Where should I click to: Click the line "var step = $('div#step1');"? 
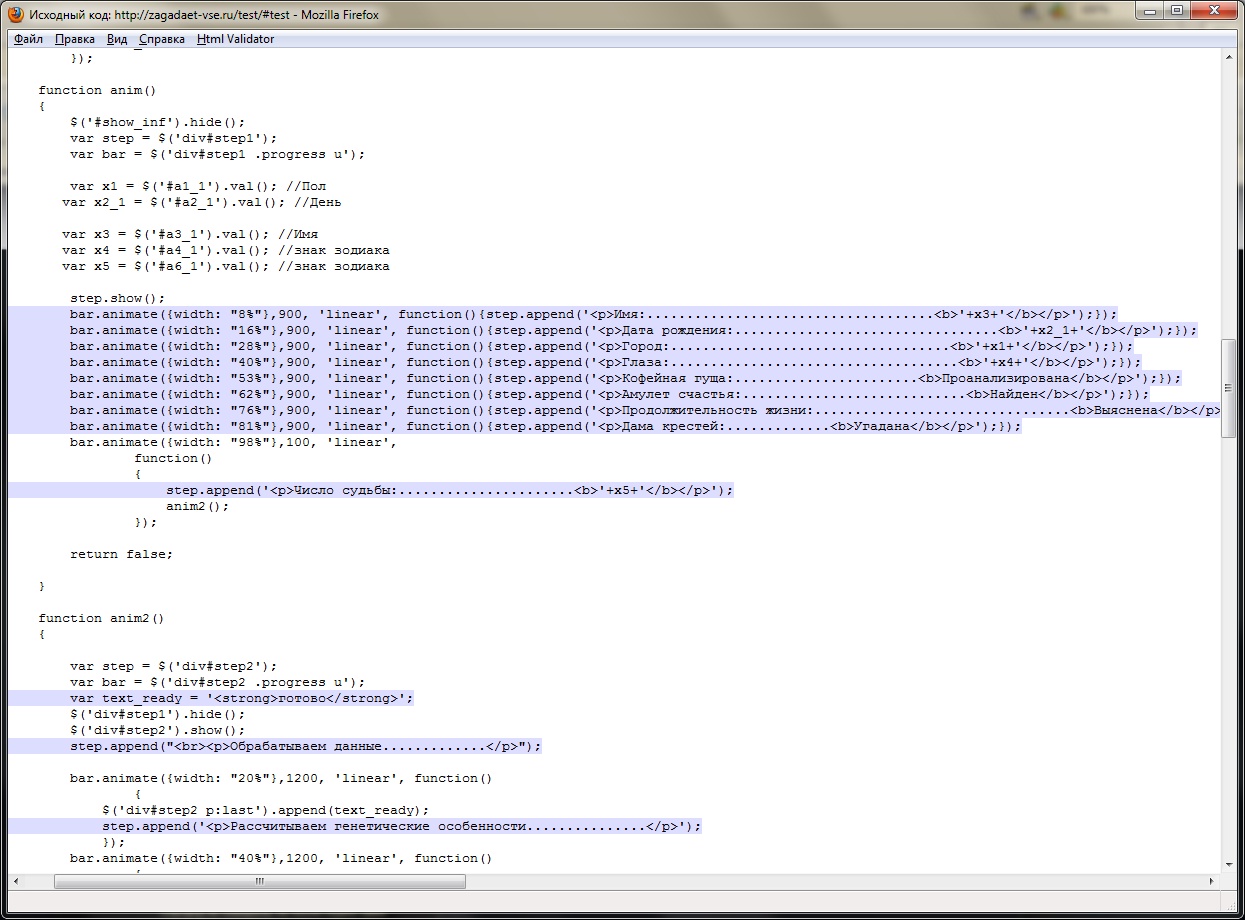(174, 138)
